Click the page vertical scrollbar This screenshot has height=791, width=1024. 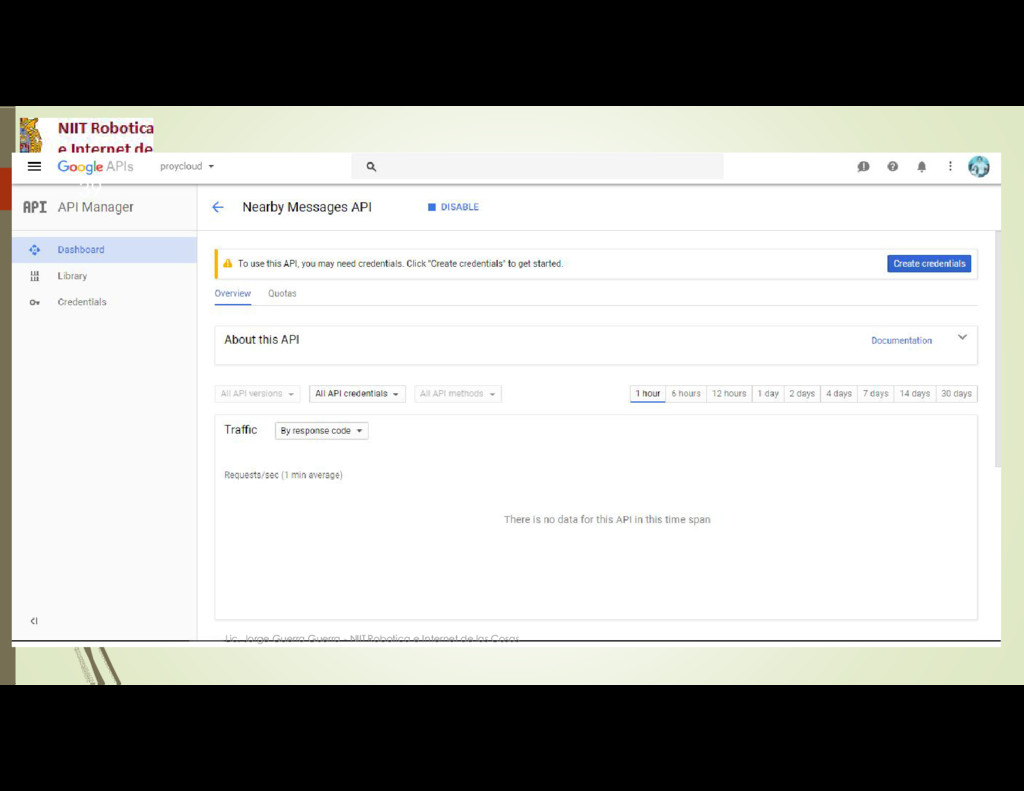(997, 348)
